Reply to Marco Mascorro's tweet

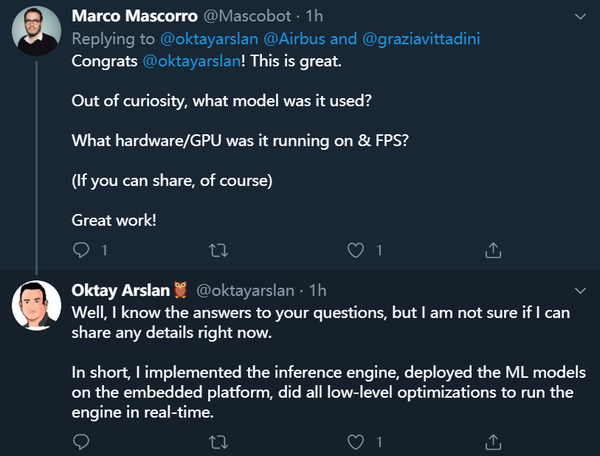[81, 250]
